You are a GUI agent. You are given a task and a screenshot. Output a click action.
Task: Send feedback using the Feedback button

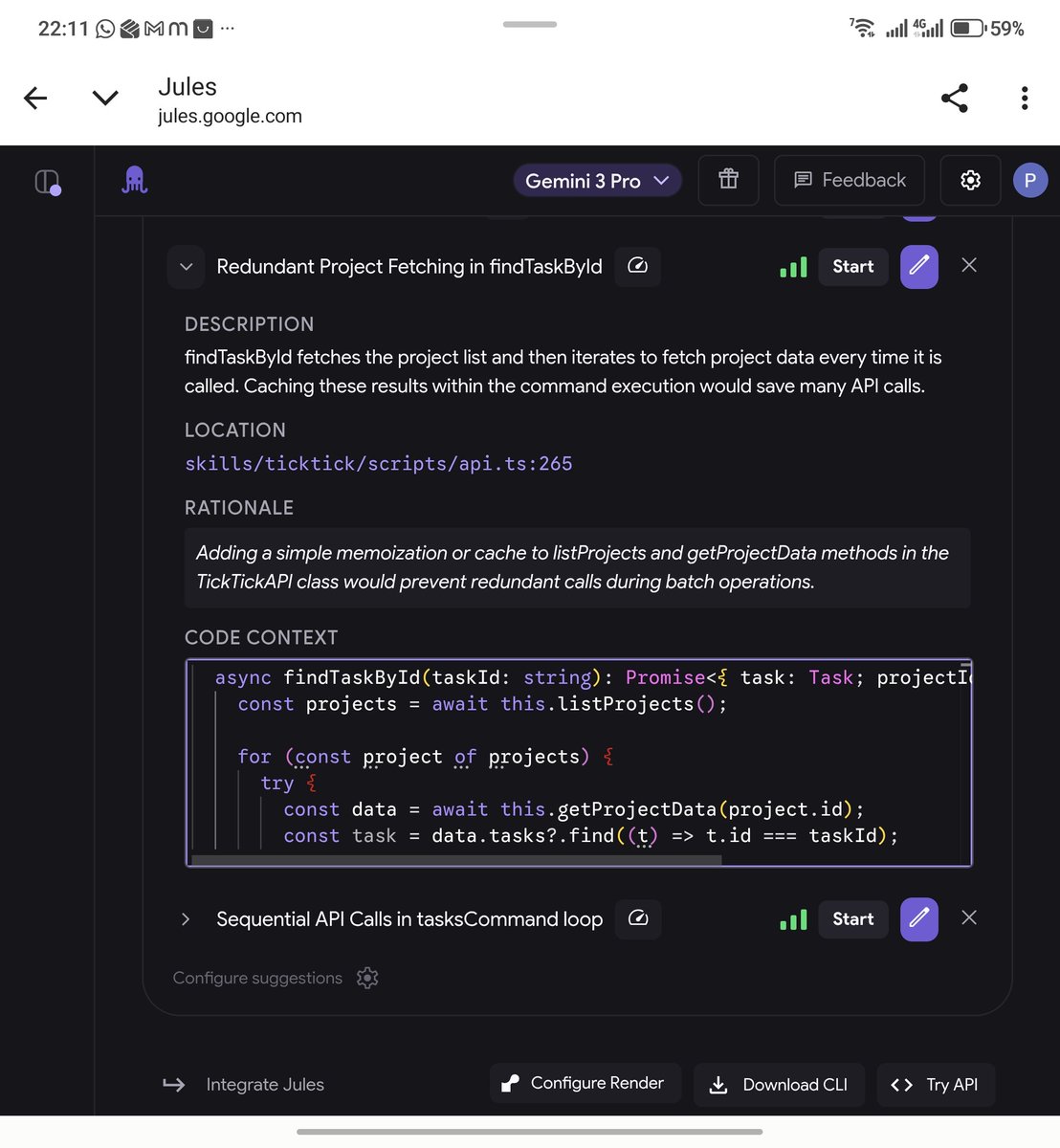click(x=850, y=180)
